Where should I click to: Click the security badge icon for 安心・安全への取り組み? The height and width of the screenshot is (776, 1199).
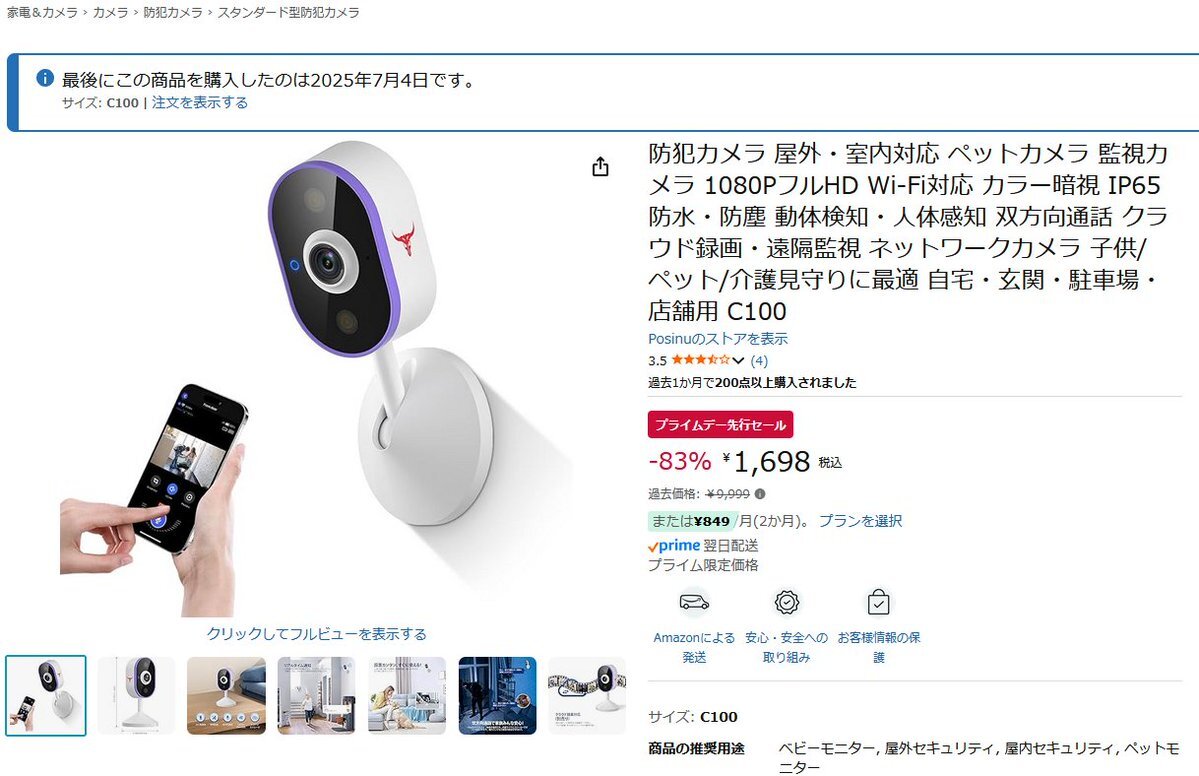click(x=786, y=602)
